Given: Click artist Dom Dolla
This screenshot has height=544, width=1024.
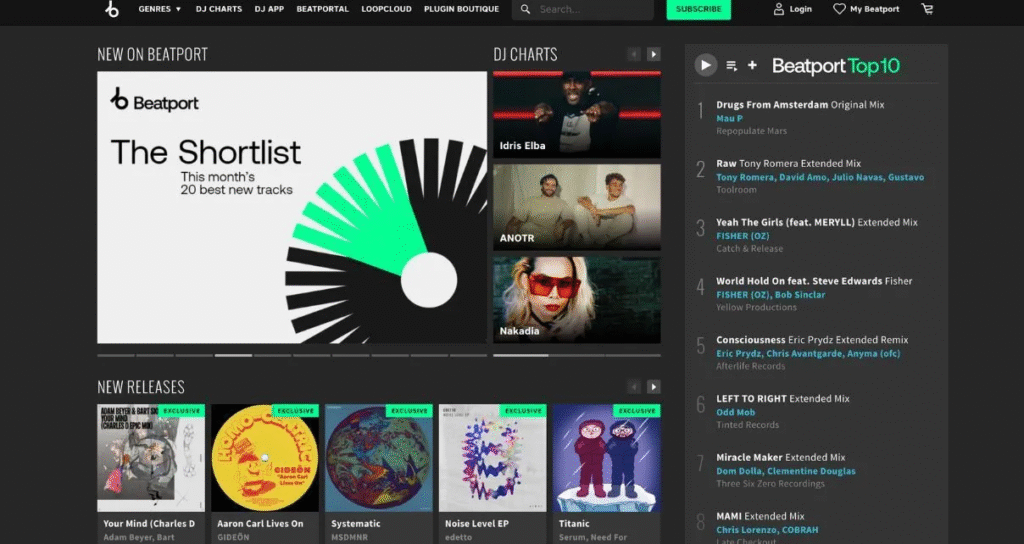Looking at the screenshot, I should click(x=739, y=471).
